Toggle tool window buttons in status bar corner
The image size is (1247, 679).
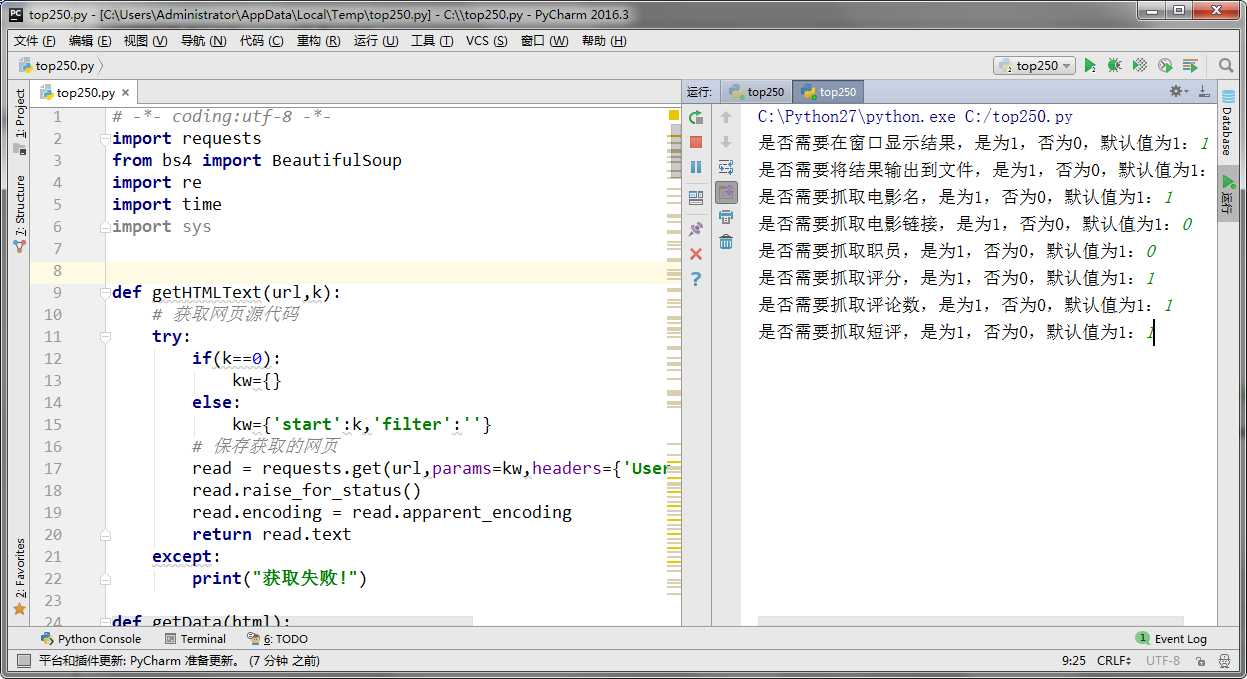pyautogui.click(x=22, y=661)
